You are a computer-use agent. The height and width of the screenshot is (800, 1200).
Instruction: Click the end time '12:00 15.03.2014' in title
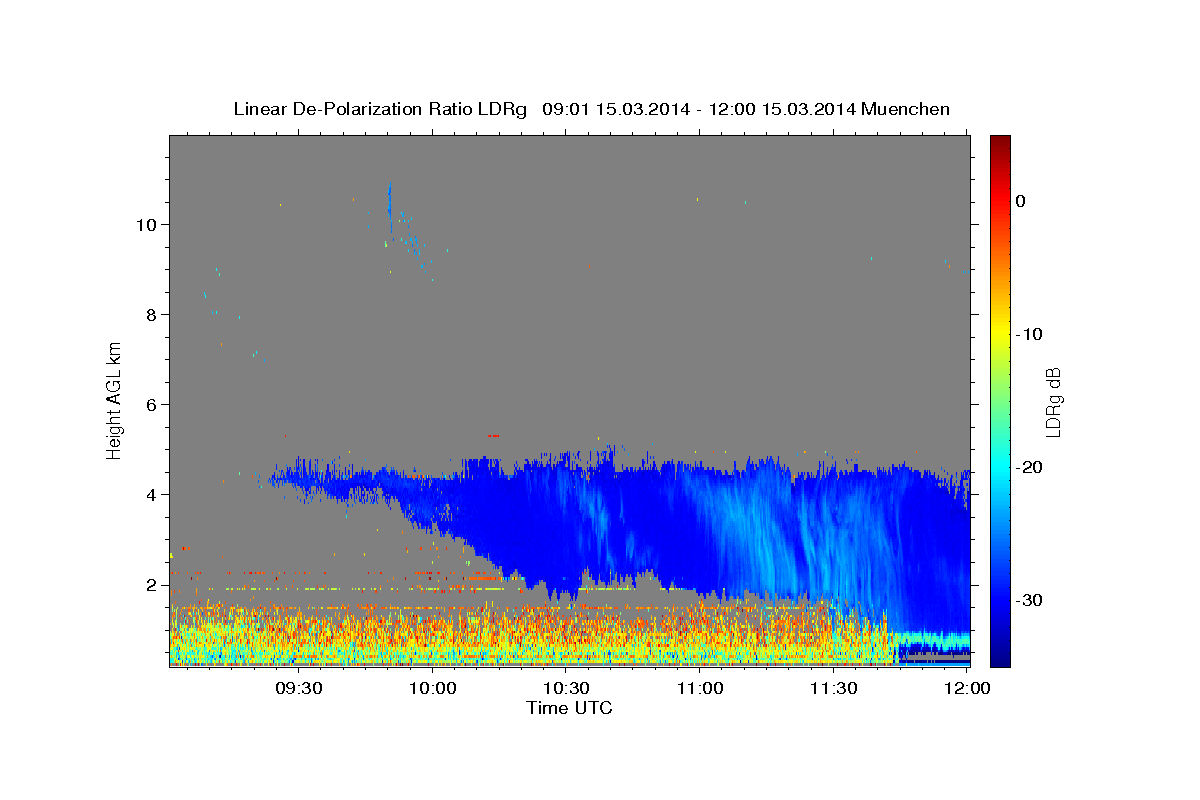pos(781,109)
